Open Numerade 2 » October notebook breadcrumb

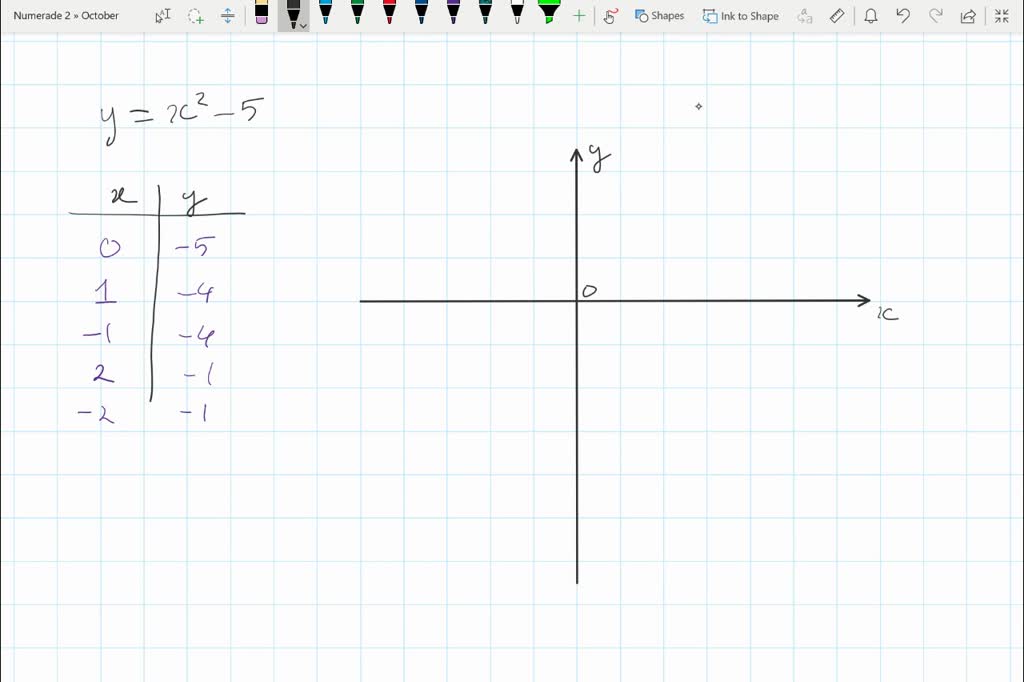(x=66, y=16)
